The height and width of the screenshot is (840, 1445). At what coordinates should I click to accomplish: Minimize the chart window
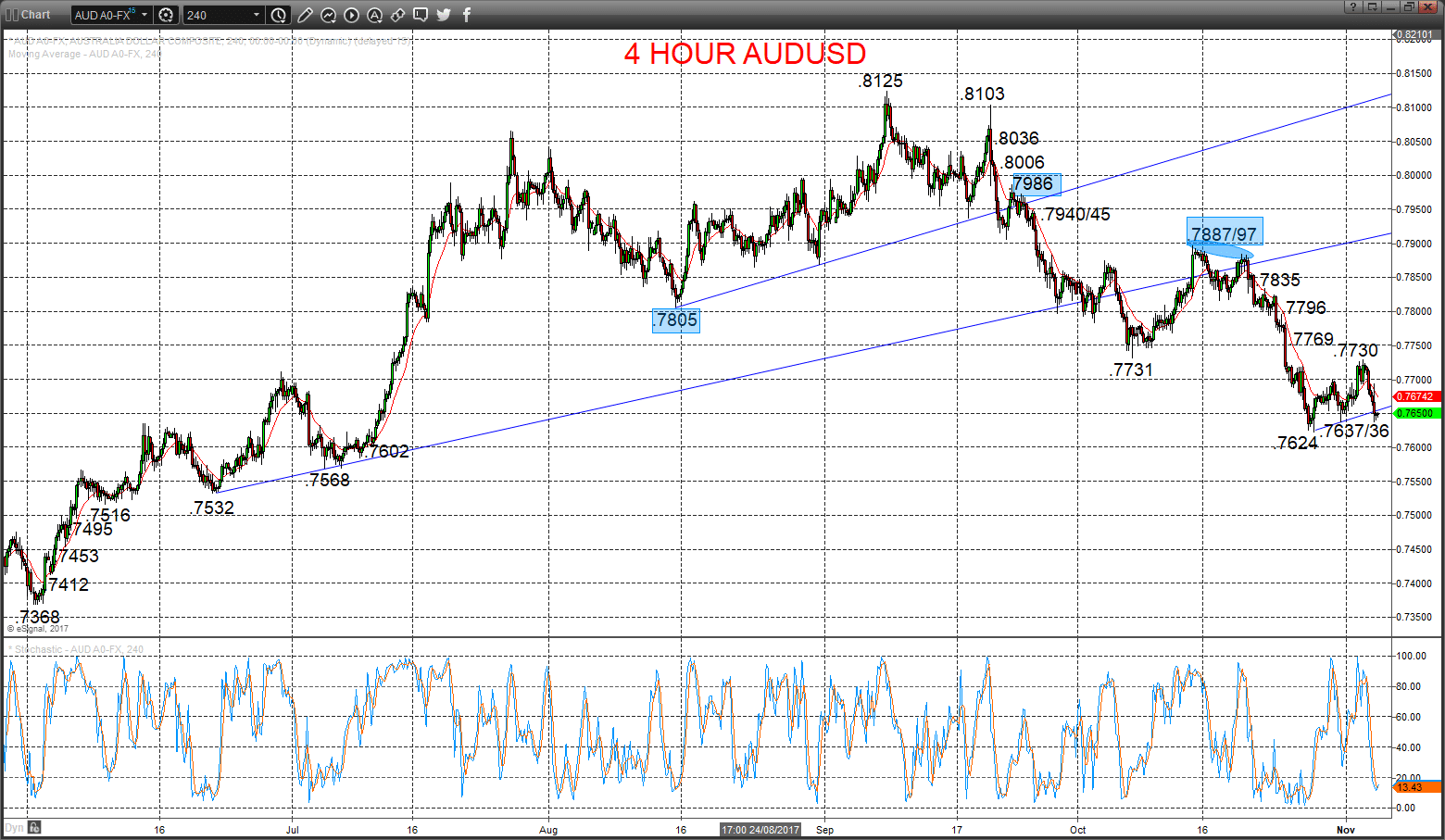1390,7
